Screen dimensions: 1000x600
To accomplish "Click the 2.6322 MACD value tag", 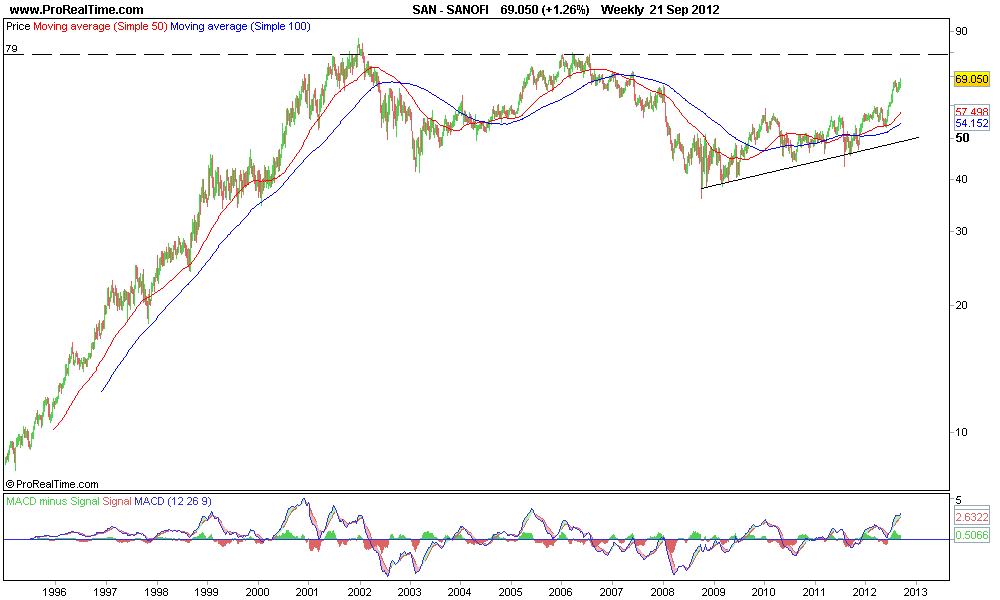I will pyautogui.click(x=971, y=517).
